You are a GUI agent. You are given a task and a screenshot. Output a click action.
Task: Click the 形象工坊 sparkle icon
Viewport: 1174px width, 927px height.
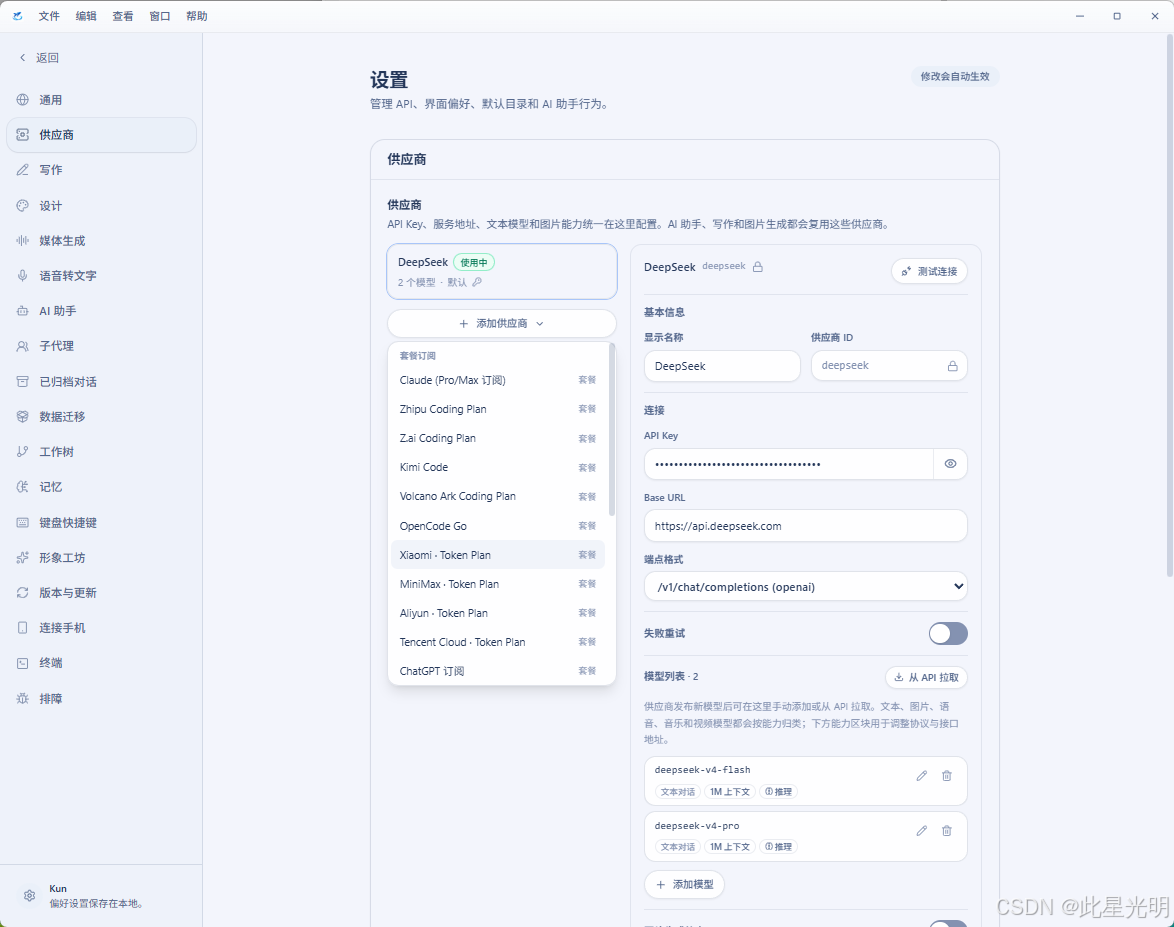click(x=22, y=558)
